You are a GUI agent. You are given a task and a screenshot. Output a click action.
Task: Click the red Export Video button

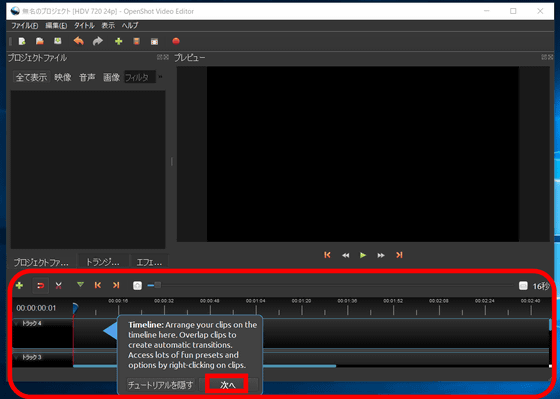[x=176, y=41]
